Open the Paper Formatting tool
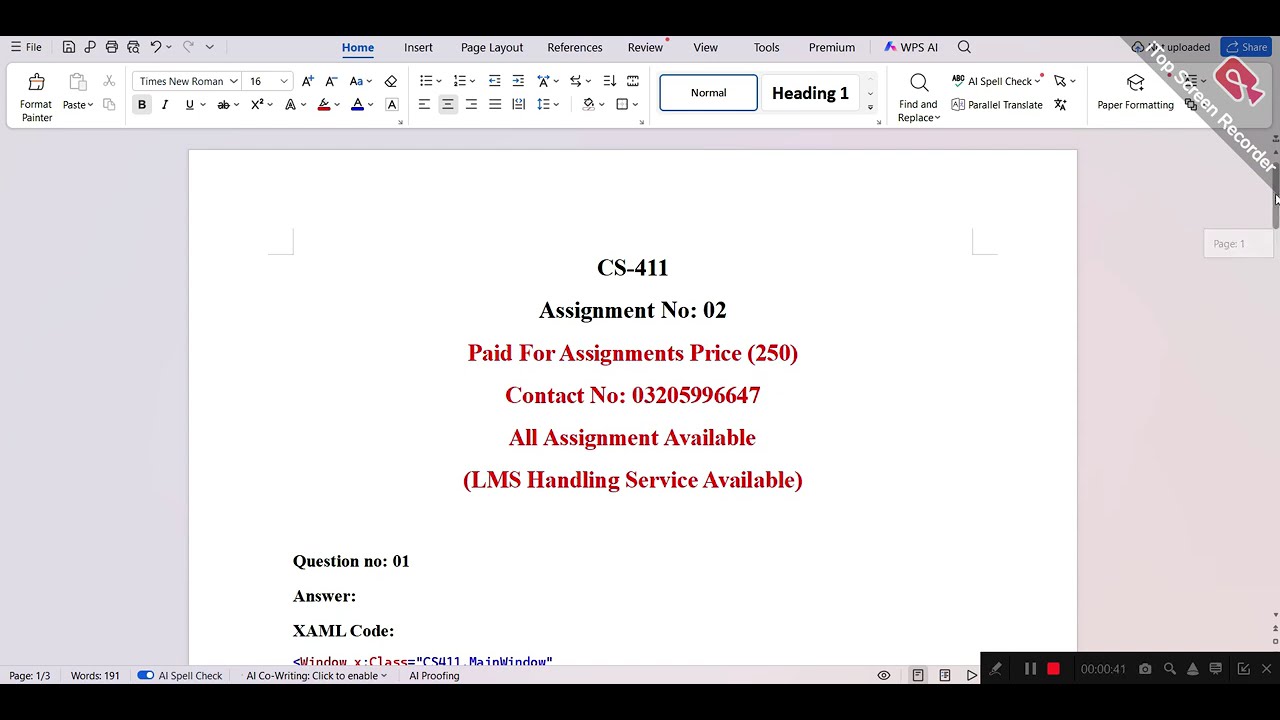 pyautogui.click(x=1135, y=92)
